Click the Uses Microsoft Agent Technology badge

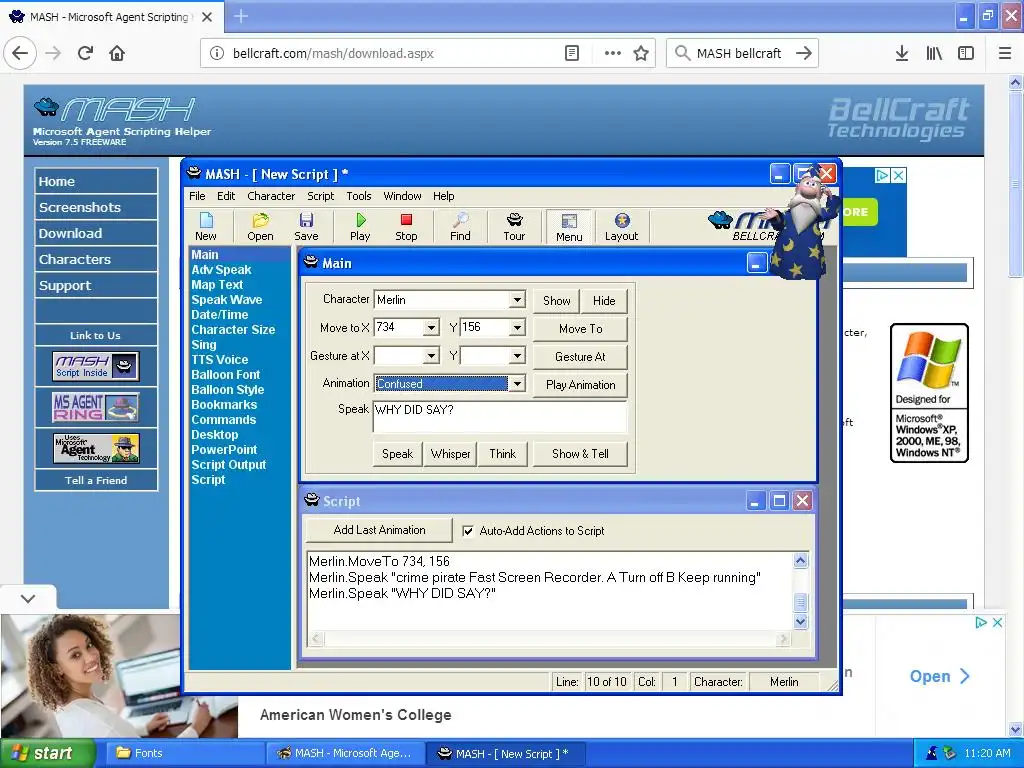coord(95,449)
